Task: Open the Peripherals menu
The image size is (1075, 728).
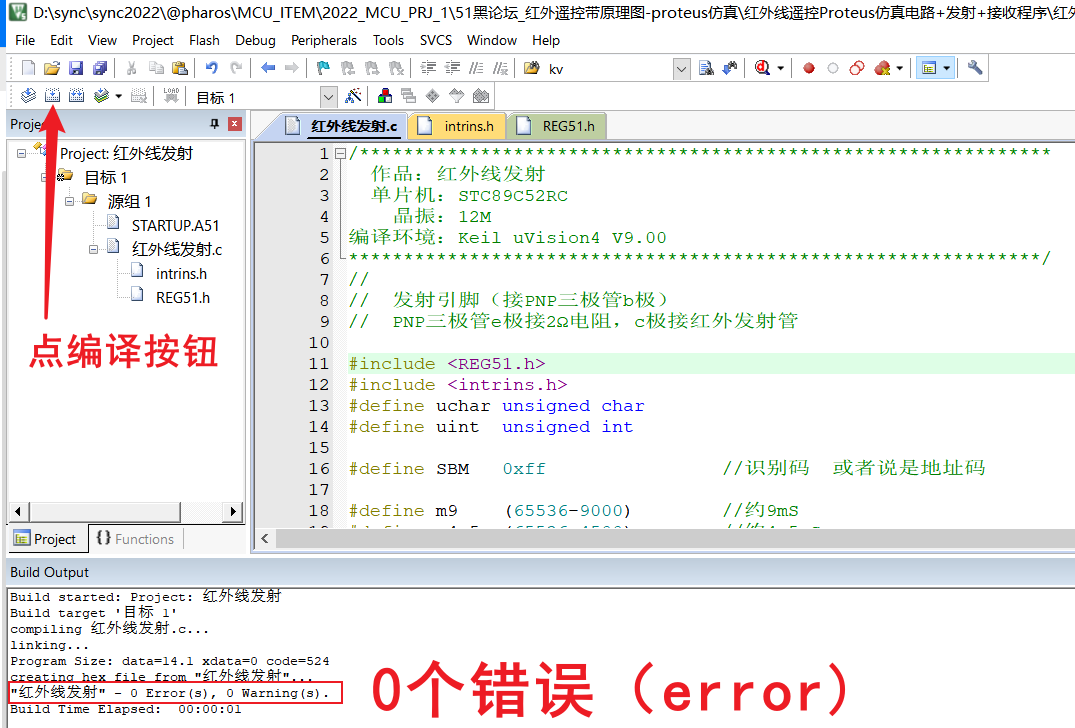Action: coord(324,40)
